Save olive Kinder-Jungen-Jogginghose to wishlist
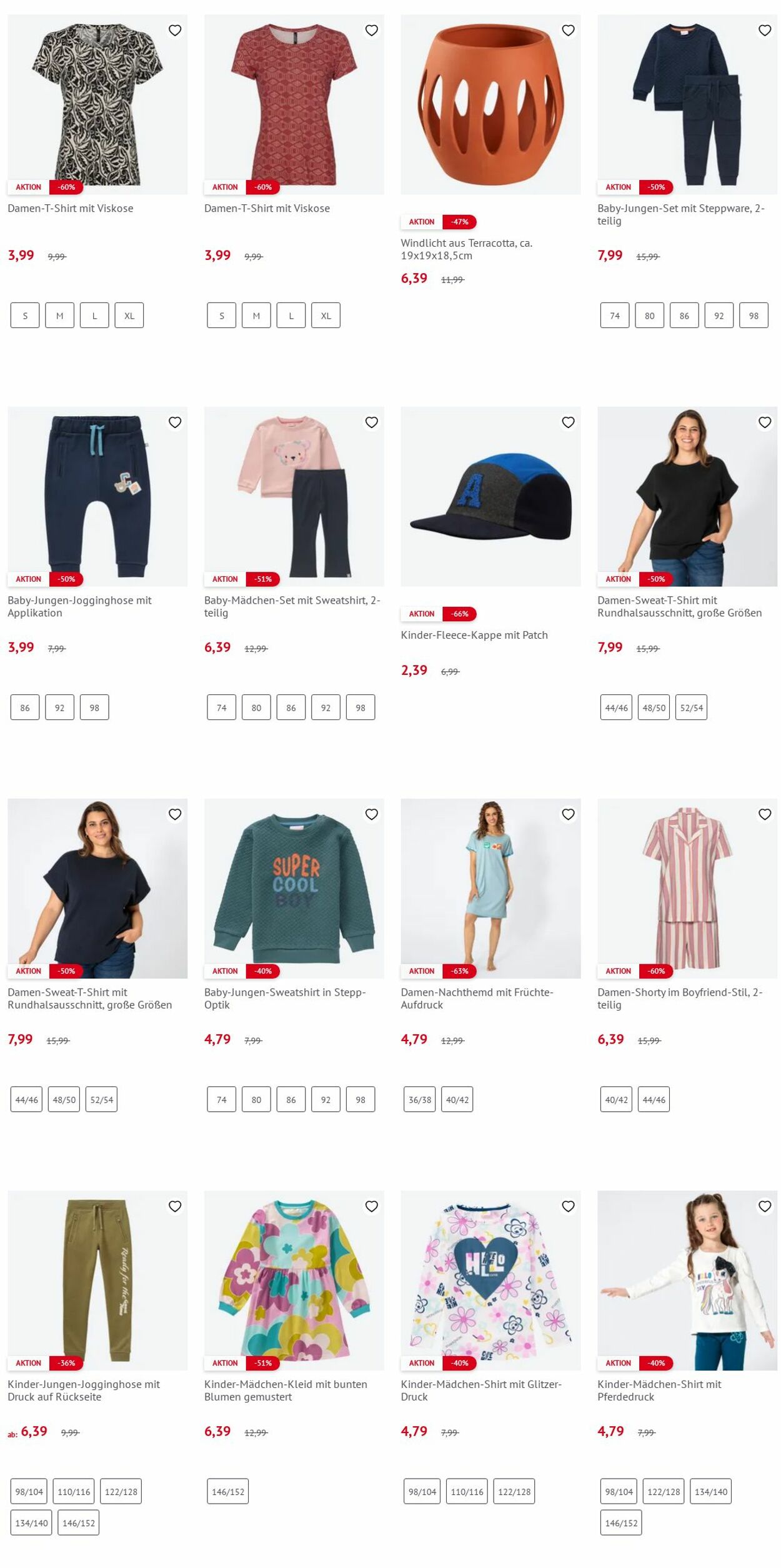This screenshot has width=781, height=1568. pyautogui.click(x=175, y=1206)
